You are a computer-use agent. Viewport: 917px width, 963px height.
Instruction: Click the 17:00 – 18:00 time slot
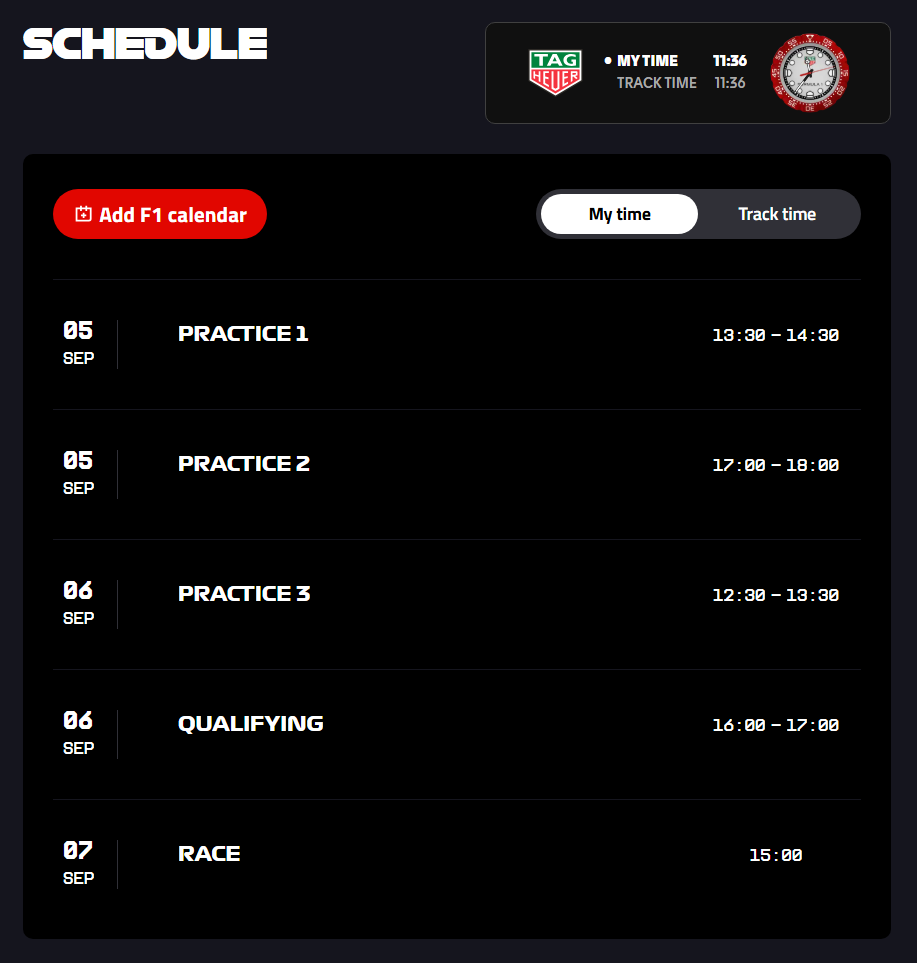(775, 466)
